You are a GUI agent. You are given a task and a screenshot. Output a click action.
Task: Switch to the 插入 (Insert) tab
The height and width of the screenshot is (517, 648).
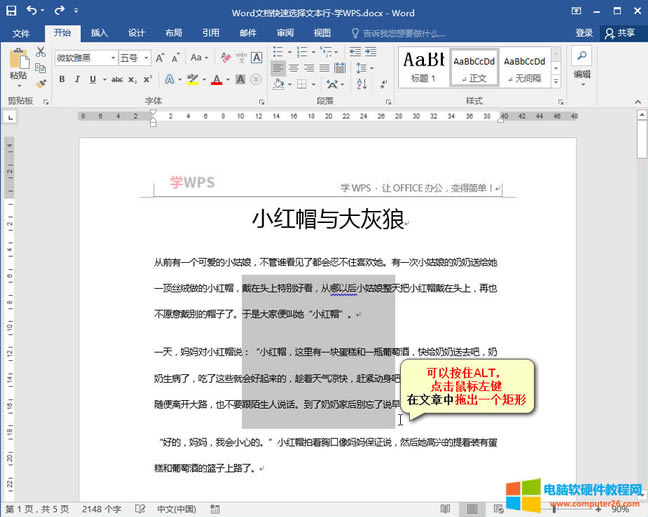[99, 33]
